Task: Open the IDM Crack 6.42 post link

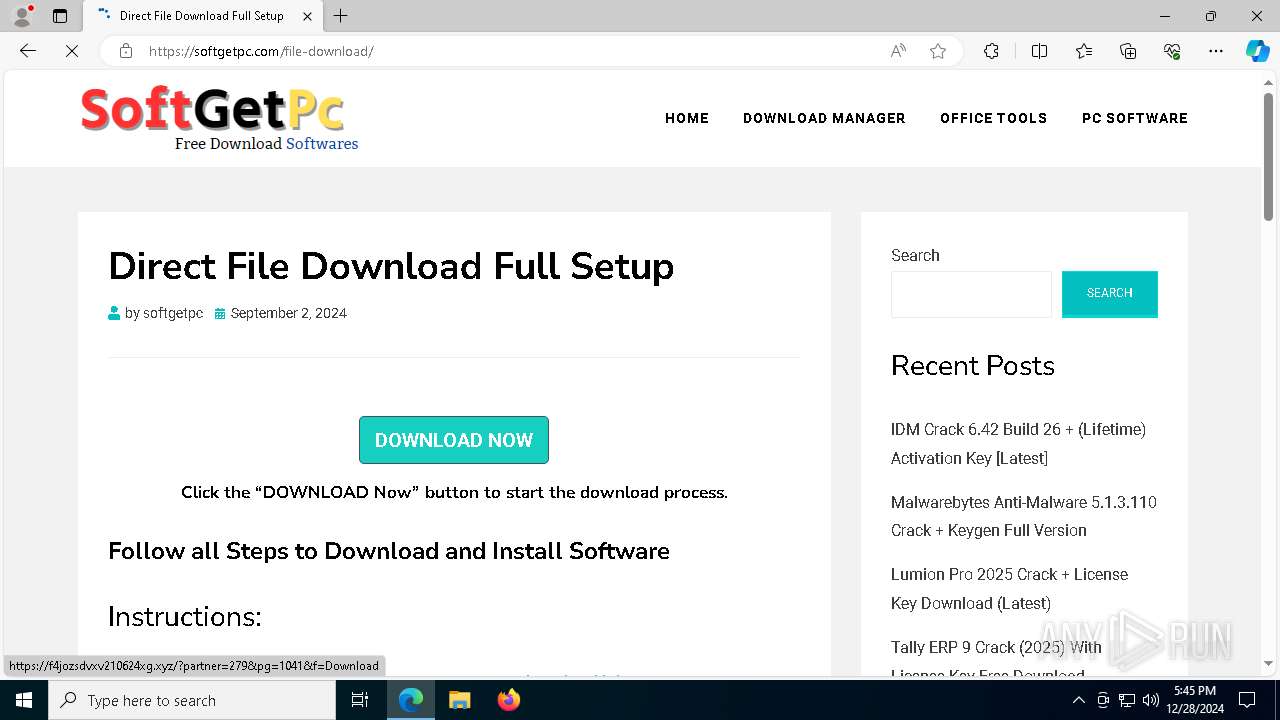Action: pyautogui.click(x=1018, y=443)
